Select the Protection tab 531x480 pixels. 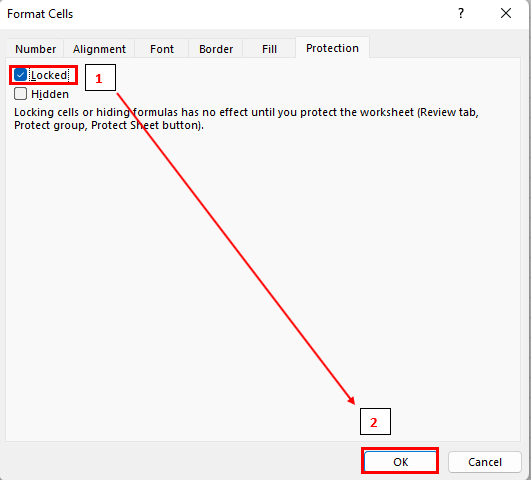pos(332,48)
